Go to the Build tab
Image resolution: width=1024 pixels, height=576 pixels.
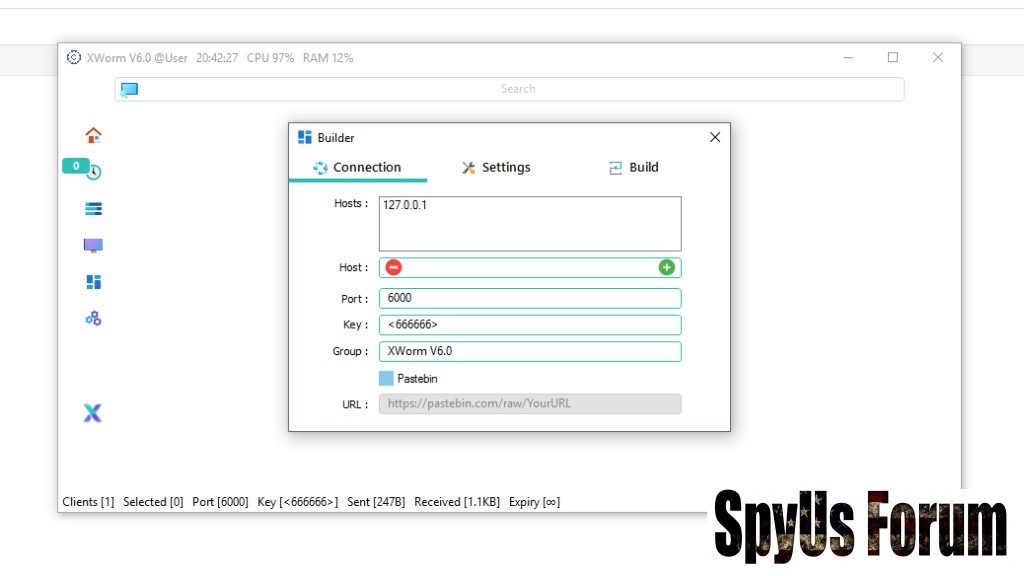(634, 168)
